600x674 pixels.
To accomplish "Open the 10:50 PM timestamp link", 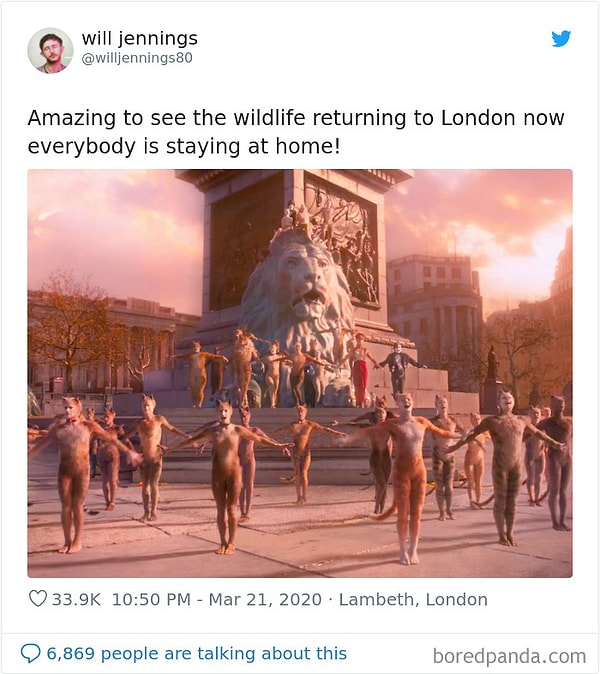I will click(151, 600).
